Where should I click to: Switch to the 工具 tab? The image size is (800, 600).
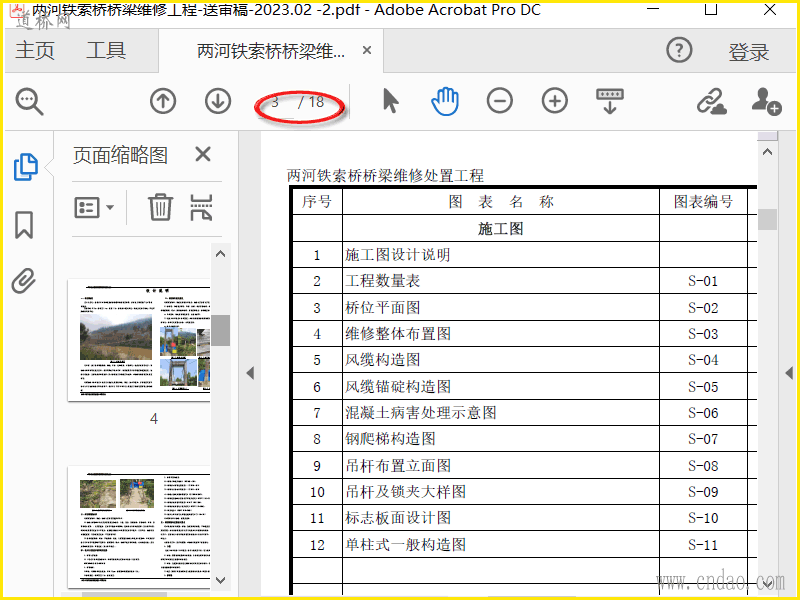point(106,51)
